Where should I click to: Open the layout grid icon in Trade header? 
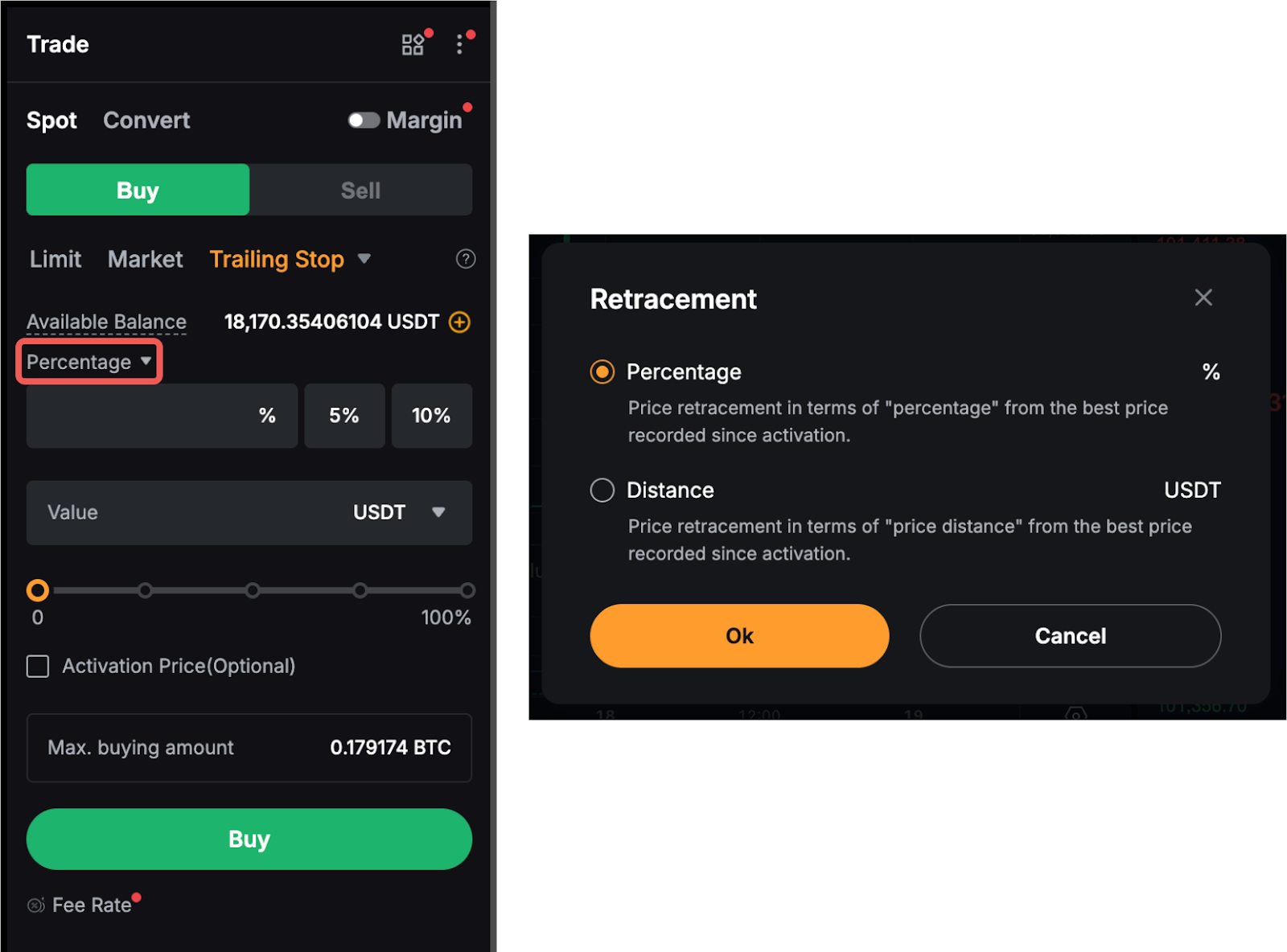click(x=413, y=44)
